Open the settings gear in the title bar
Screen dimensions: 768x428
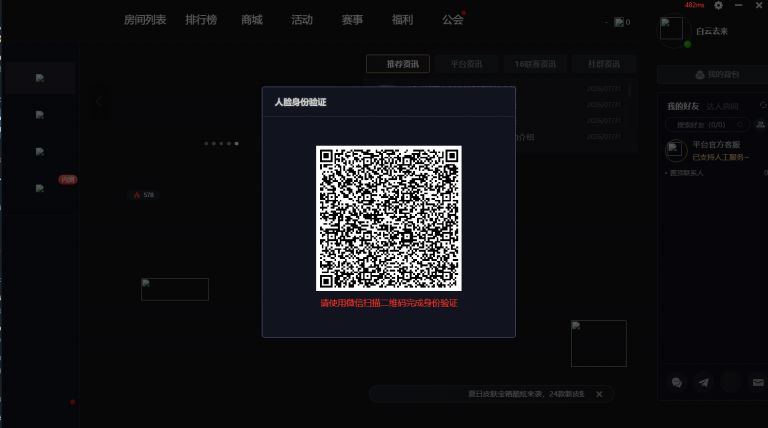(718, 5)
